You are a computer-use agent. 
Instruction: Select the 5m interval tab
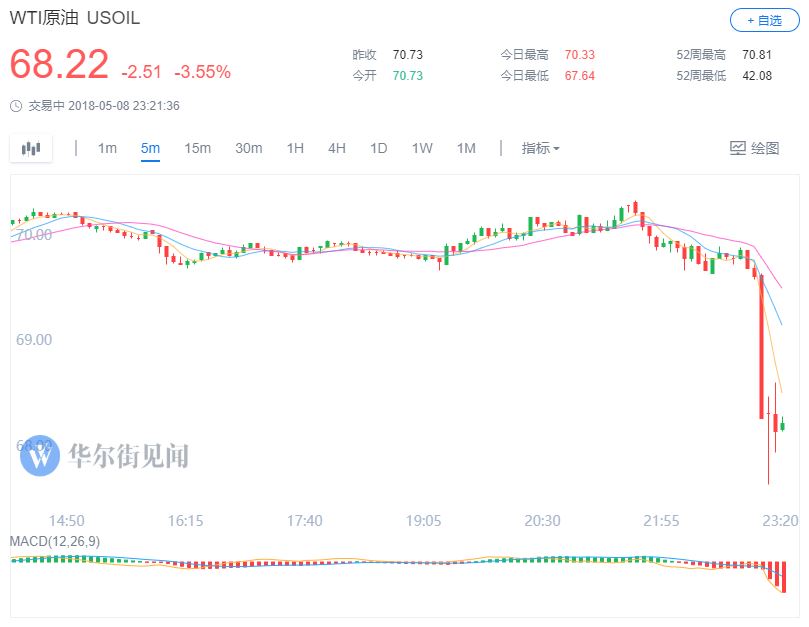pos(150,148)
